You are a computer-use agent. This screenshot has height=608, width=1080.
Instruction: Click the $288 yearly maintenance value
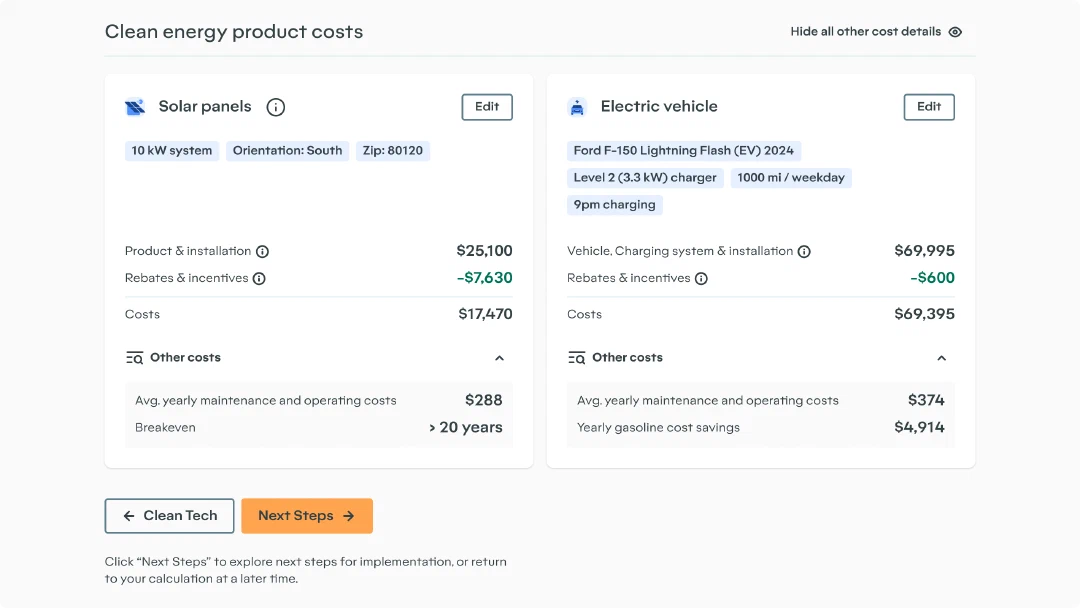point(484,400)
